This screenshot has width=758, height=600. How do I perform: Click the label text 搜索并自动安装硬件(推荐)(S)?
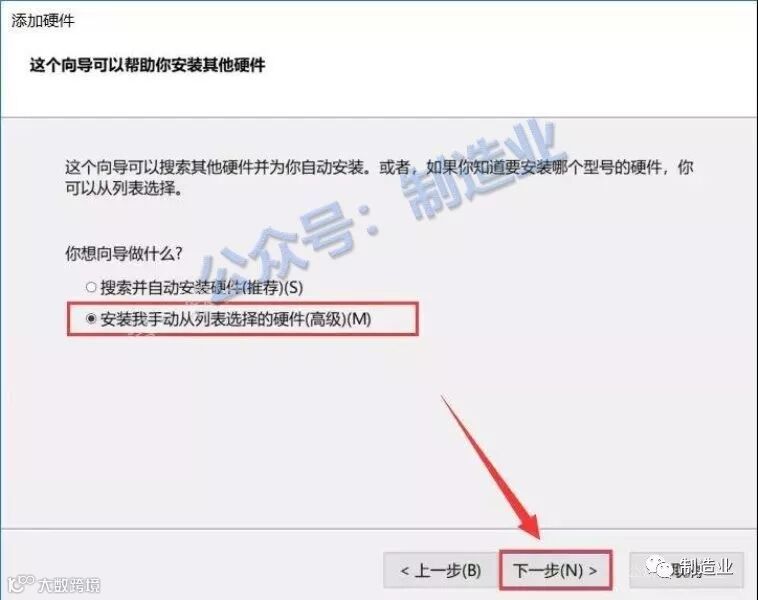coord(202,288)
